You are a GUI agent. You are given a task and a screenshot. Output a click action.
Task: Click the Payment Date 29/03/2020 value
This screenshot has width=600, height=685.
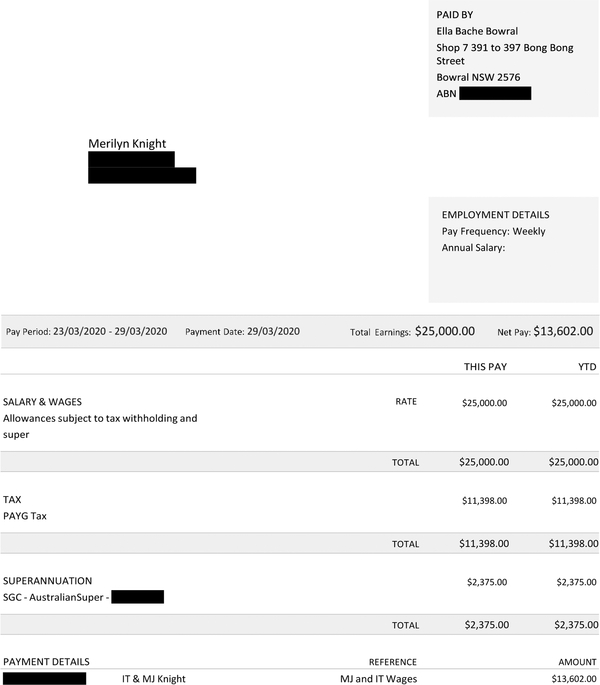(274, 332)
